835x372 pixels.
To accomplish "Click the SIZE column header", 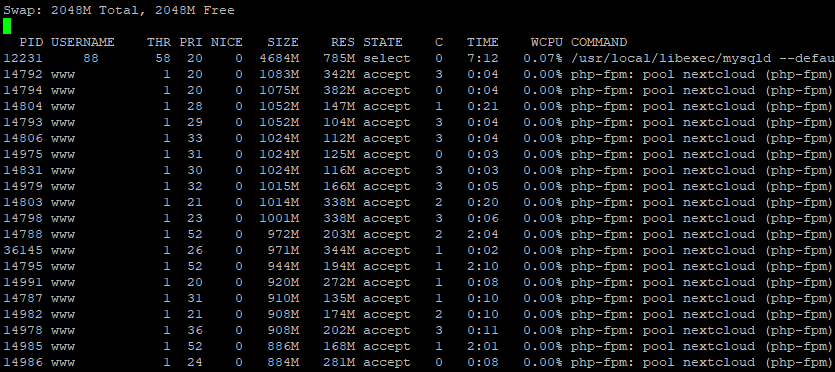I will point(283,42).
